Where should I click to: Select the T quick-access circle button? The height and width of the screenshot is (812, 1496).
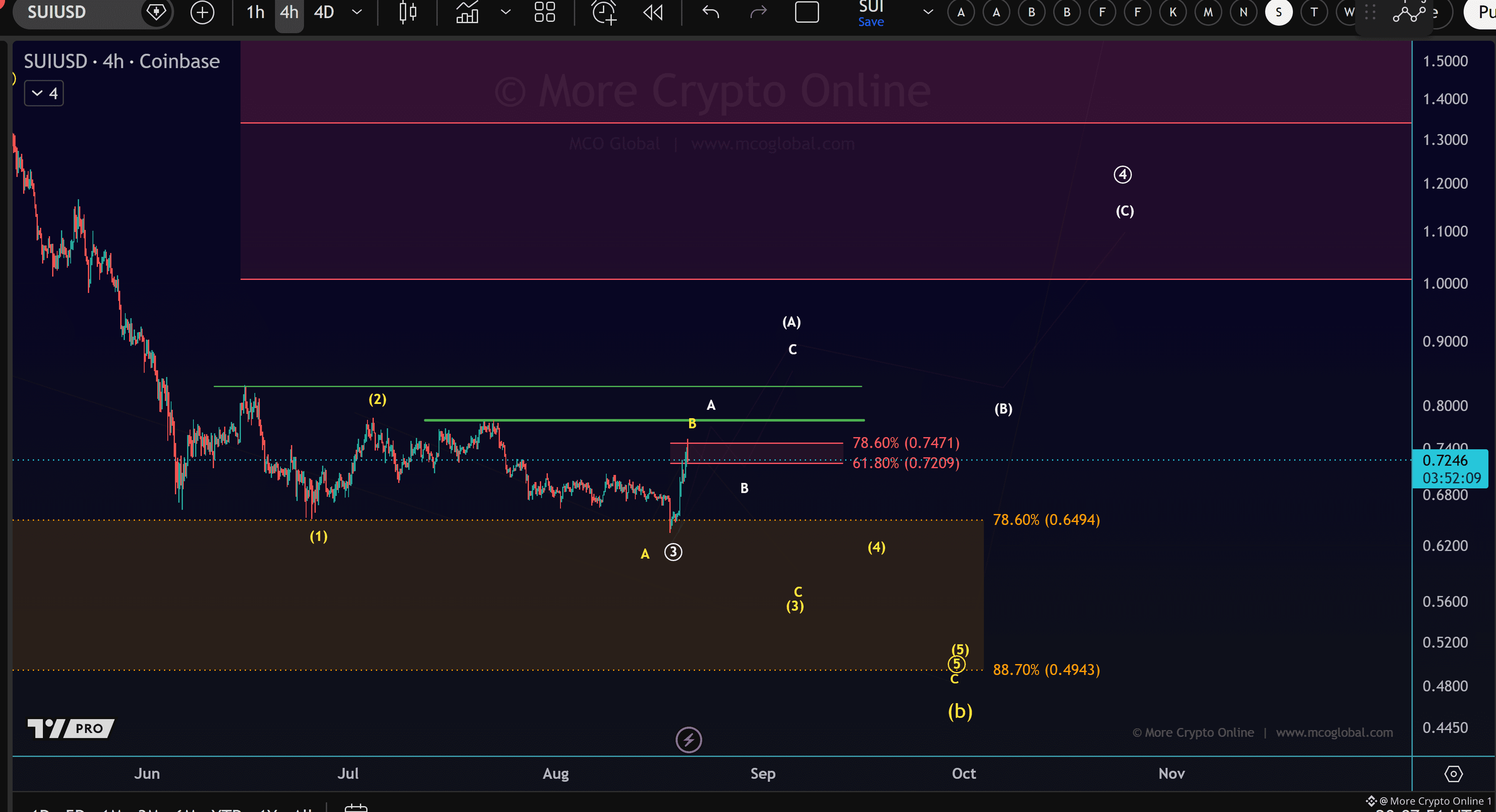(1314, 12)
